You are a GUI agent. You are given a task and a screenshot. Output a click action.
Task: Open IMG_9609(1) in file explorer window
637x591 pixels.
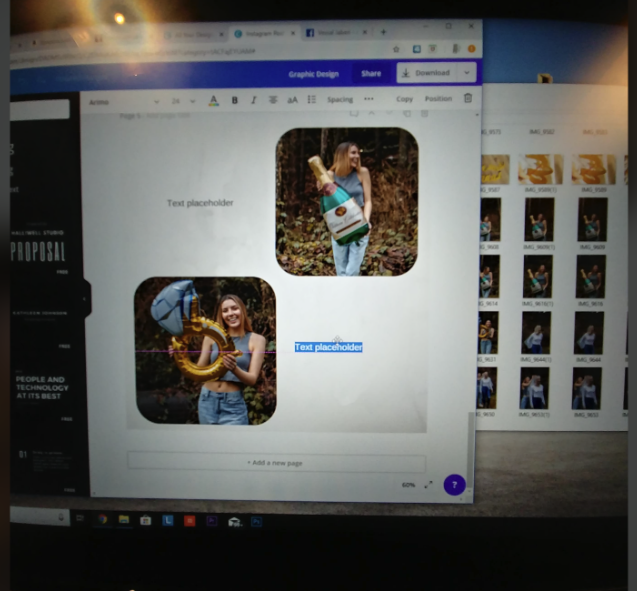[539, 223]
